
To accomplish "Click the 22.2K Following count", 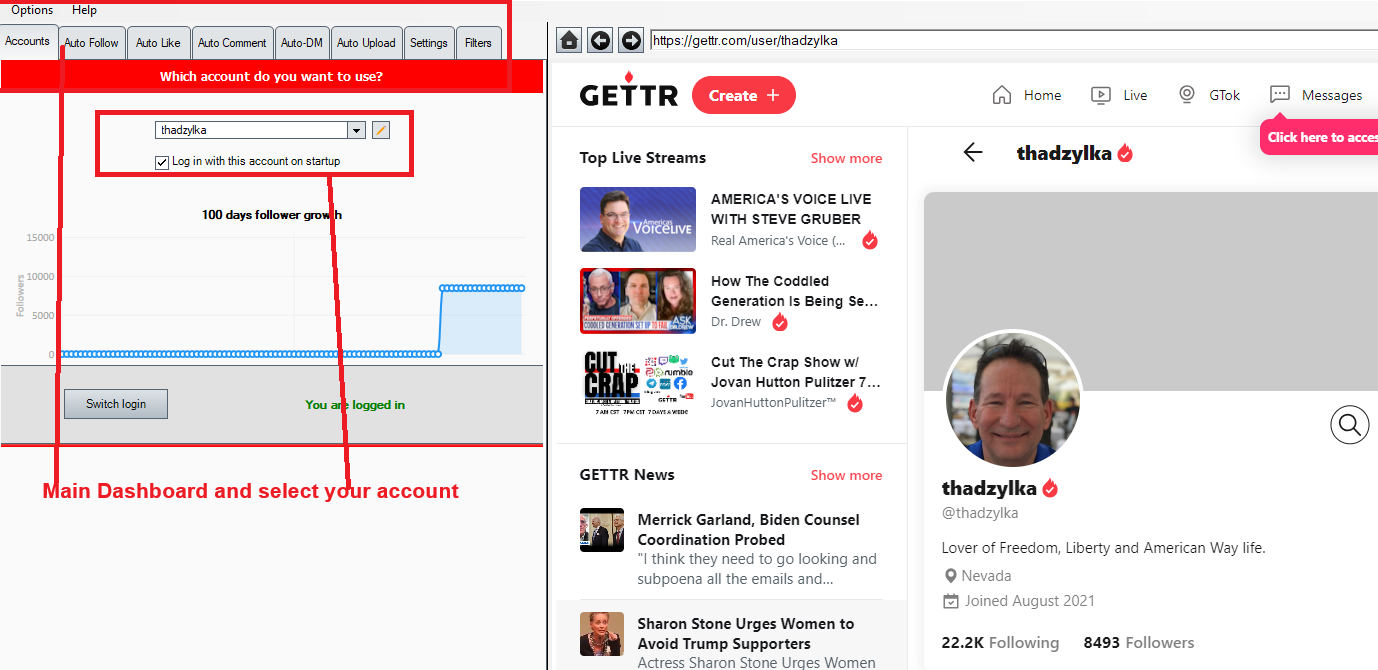I will tap(1000, 642).
